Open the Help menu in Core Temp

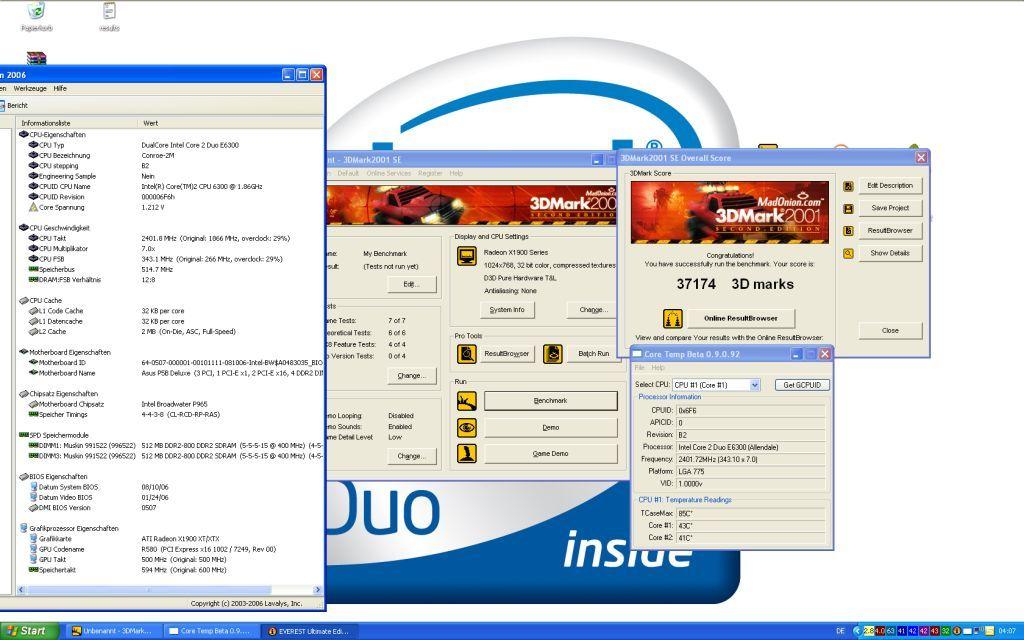coord(658,368)
